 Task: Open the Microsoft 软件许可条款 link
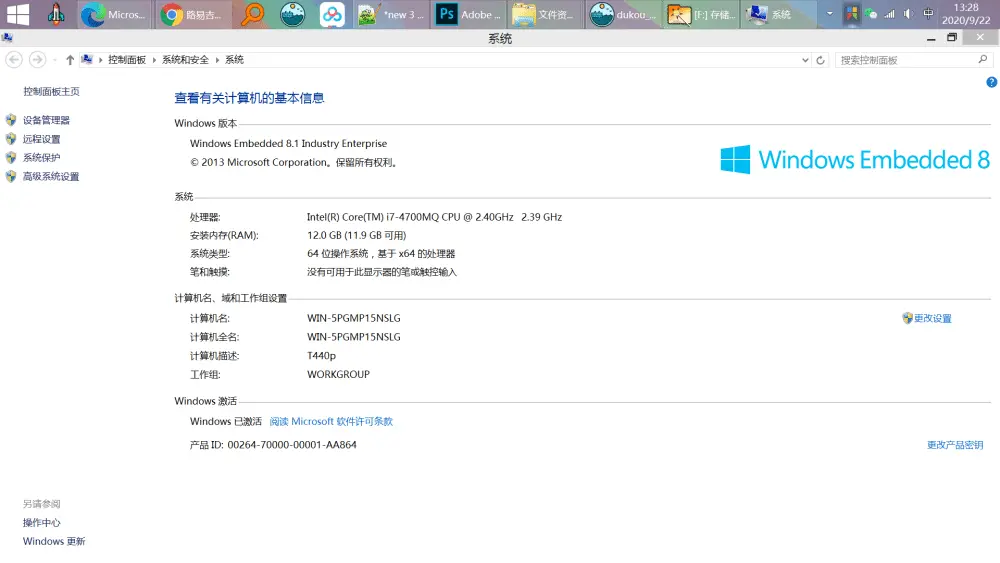tap(331, 422)
